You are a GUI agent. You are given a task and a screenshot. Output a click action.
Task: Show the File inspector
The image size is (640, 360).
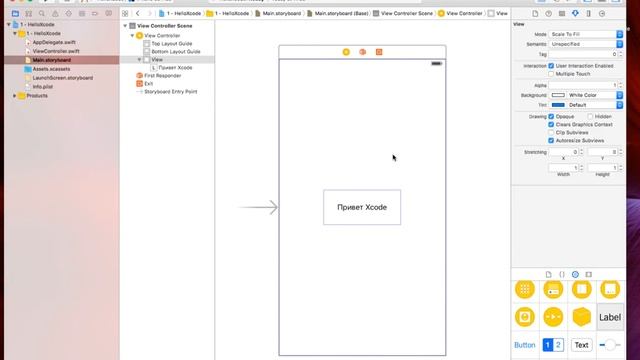(x=535, y=13)
